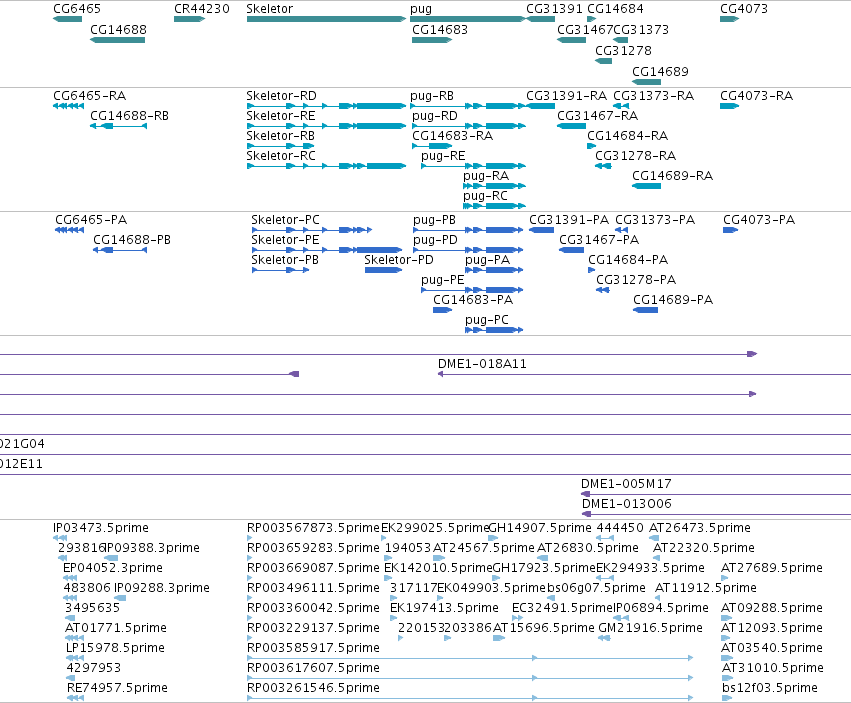Click the pug gene label

pos(421,9)
